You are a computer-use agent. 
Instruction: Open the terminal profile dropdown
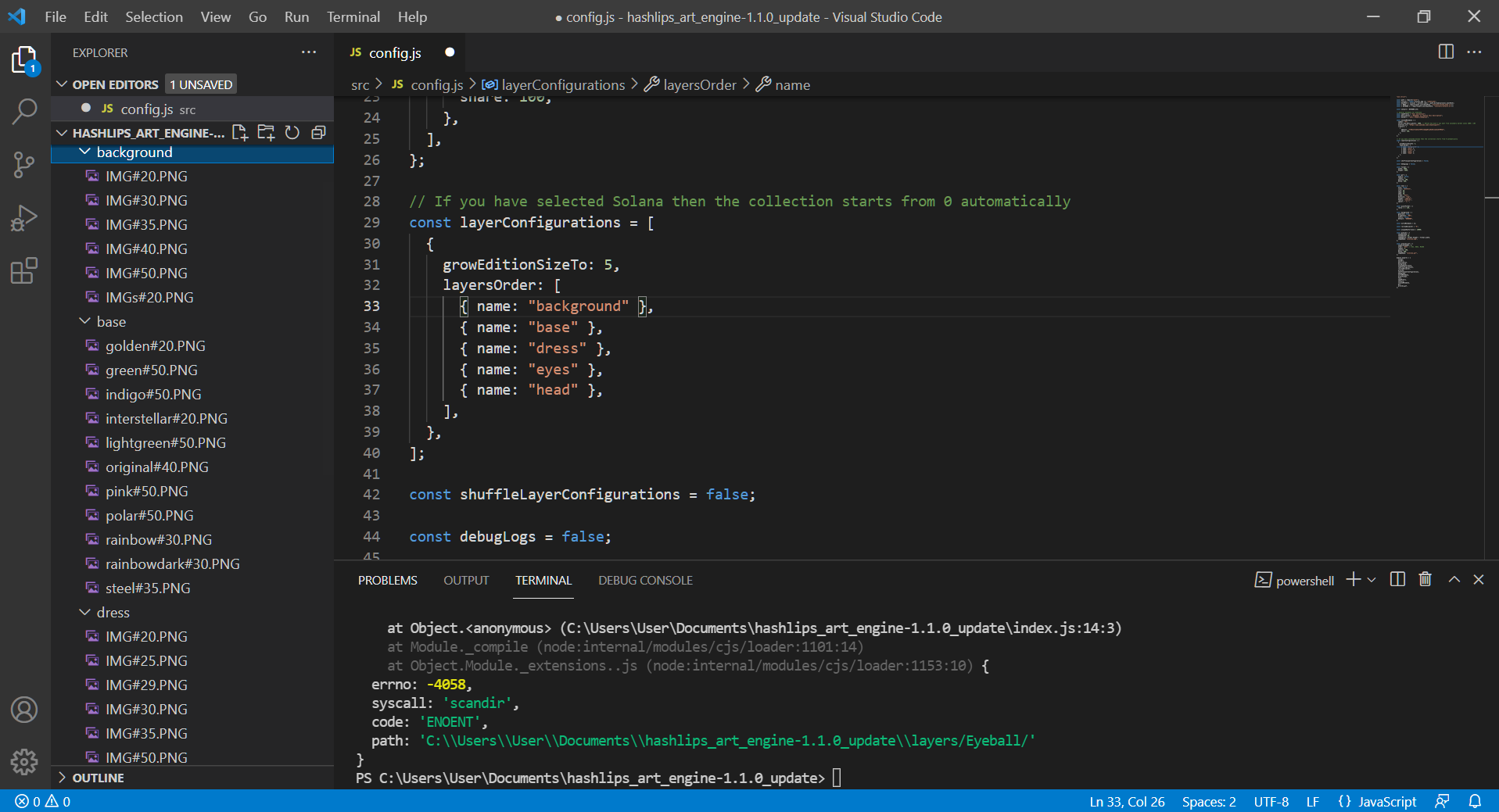click(1372, 579)
